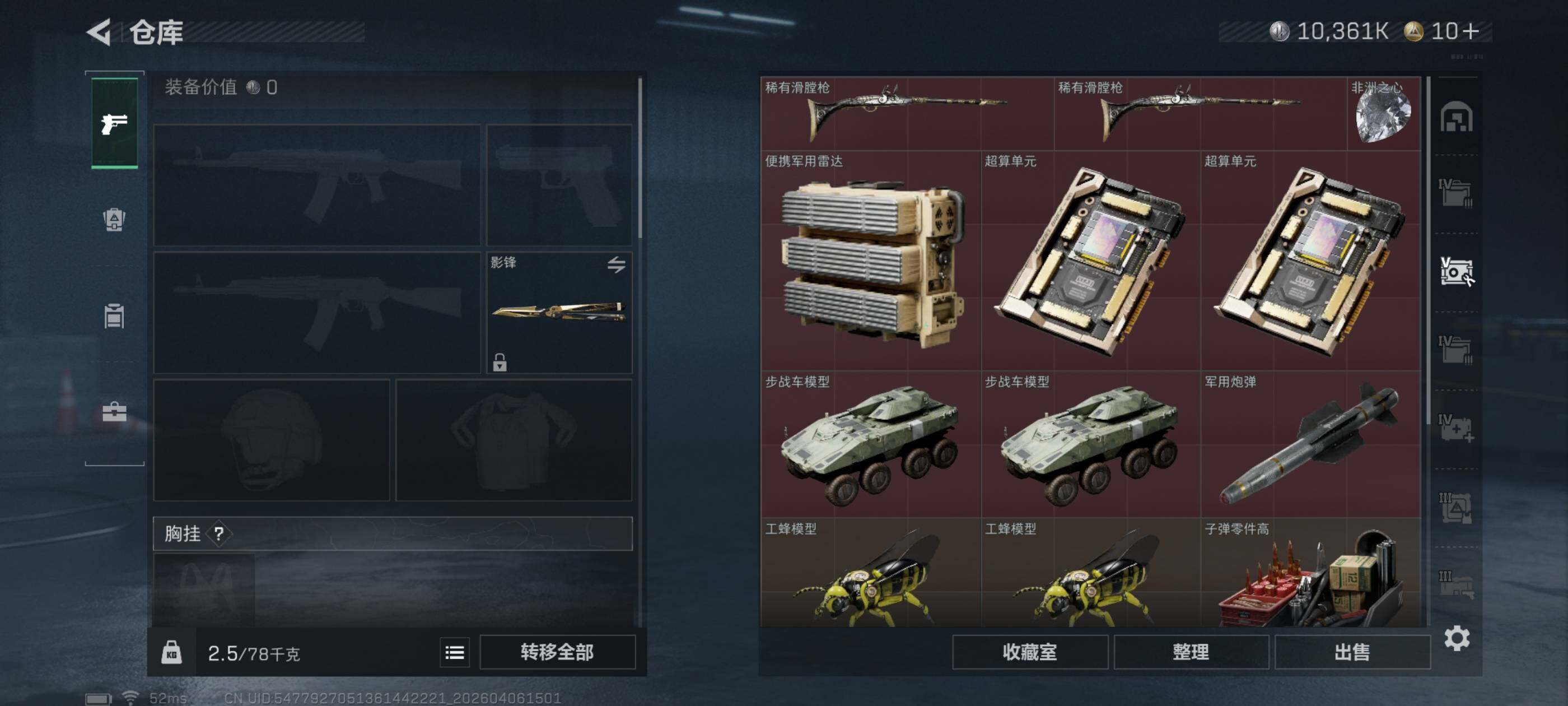Open the warehouse settings gear icon
This screenshot has height=706, width=1568.
point(1457,638)
